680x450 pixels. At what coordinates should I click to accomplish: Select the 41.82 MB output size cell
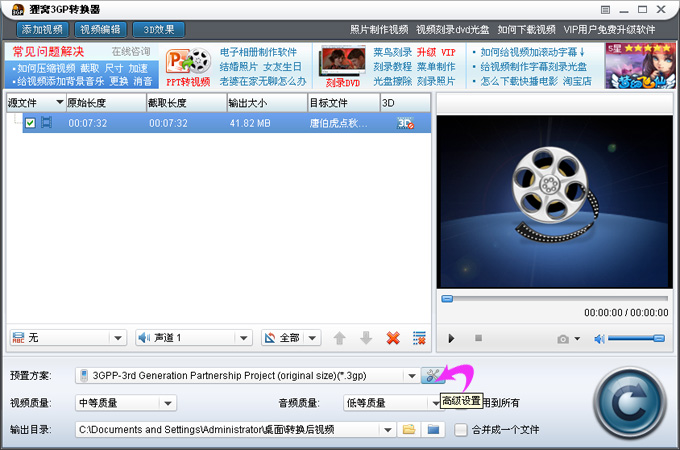click(250, 123)
